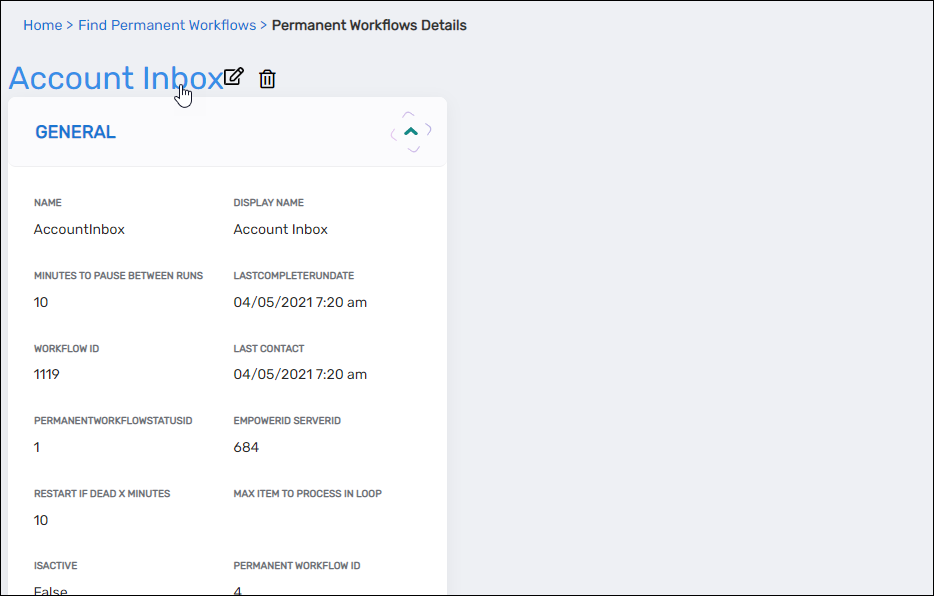Click the GENERAL section header
Viewport: 934px width, 596px height.
click(76, 132)
